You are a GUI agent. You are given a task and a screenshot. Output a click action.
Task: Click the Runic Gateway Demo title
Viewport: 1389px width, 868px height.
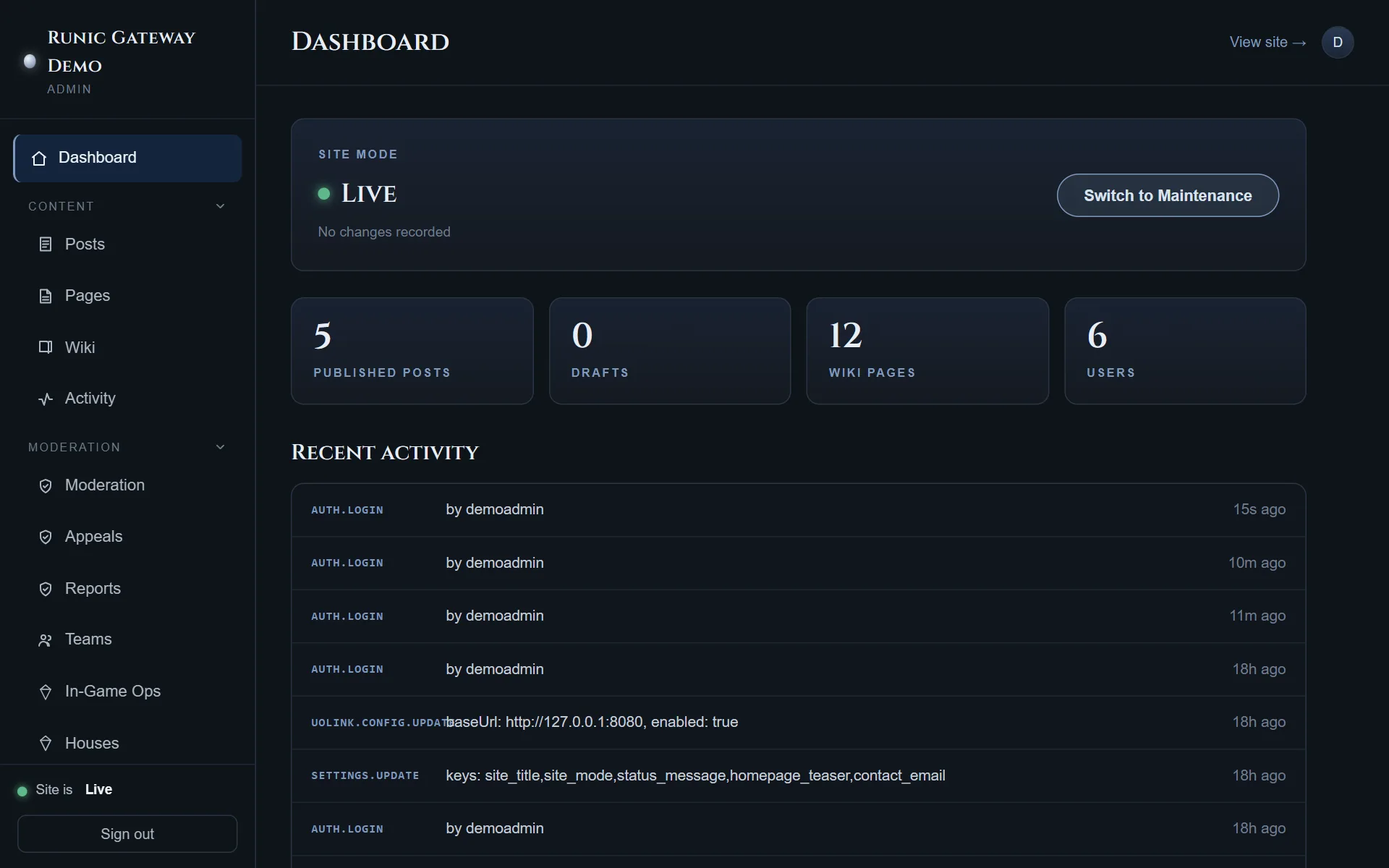tap(122, 51)
